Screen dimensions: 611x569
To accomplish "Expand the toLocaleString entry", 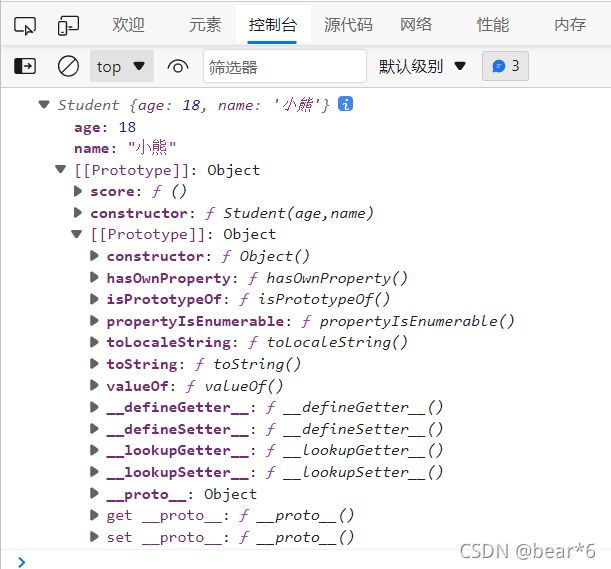I will tap(94, 342).
